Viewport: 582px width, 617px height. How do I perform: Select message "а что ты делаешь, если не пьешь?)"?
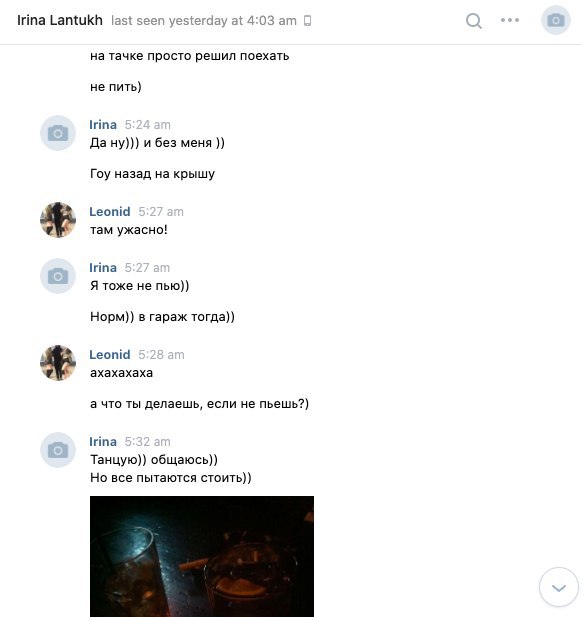pos(200,404)
